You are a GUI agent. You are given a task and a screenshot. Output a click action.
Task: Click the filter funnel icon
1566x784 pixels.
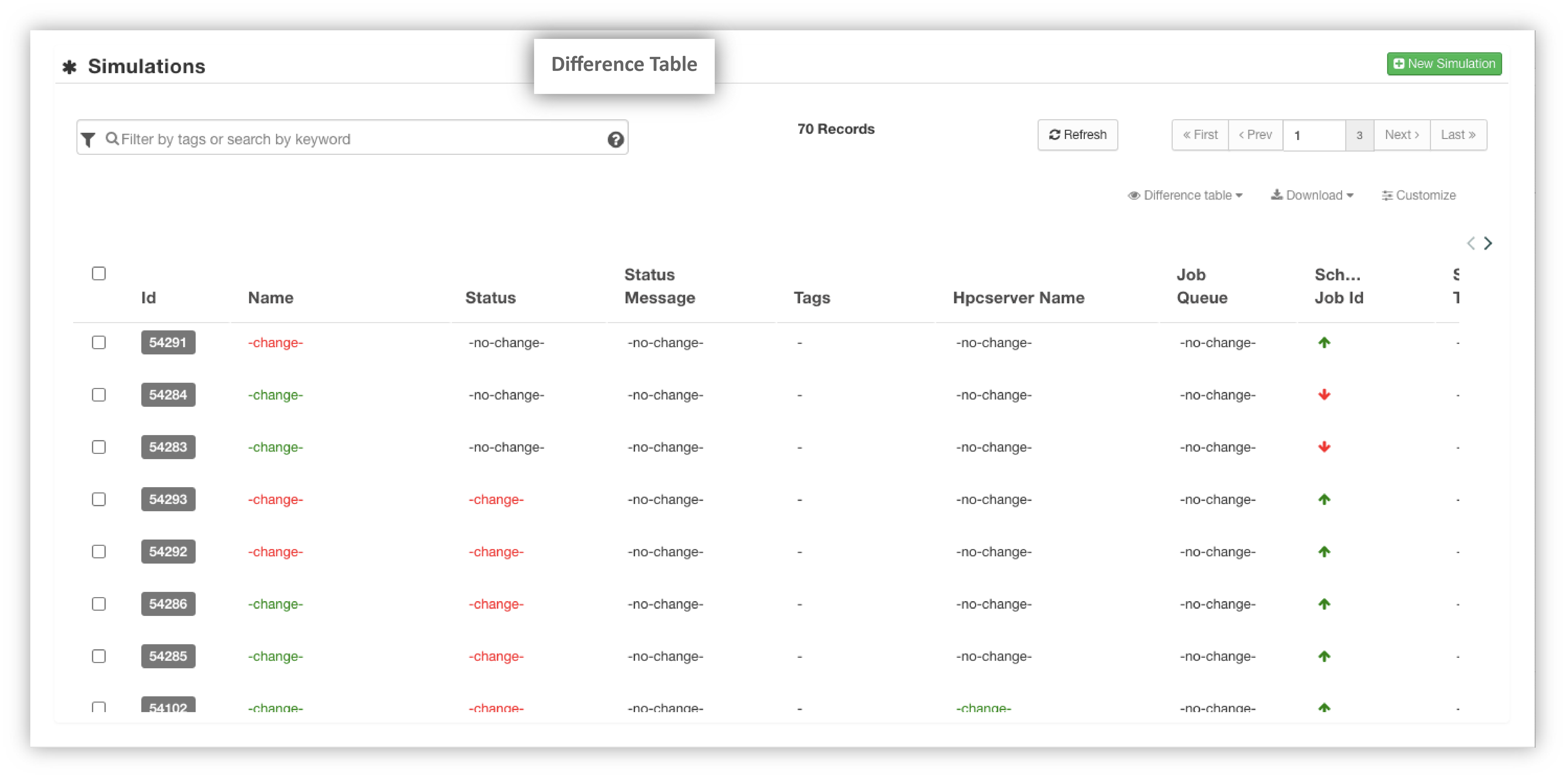tap(88, 140)
